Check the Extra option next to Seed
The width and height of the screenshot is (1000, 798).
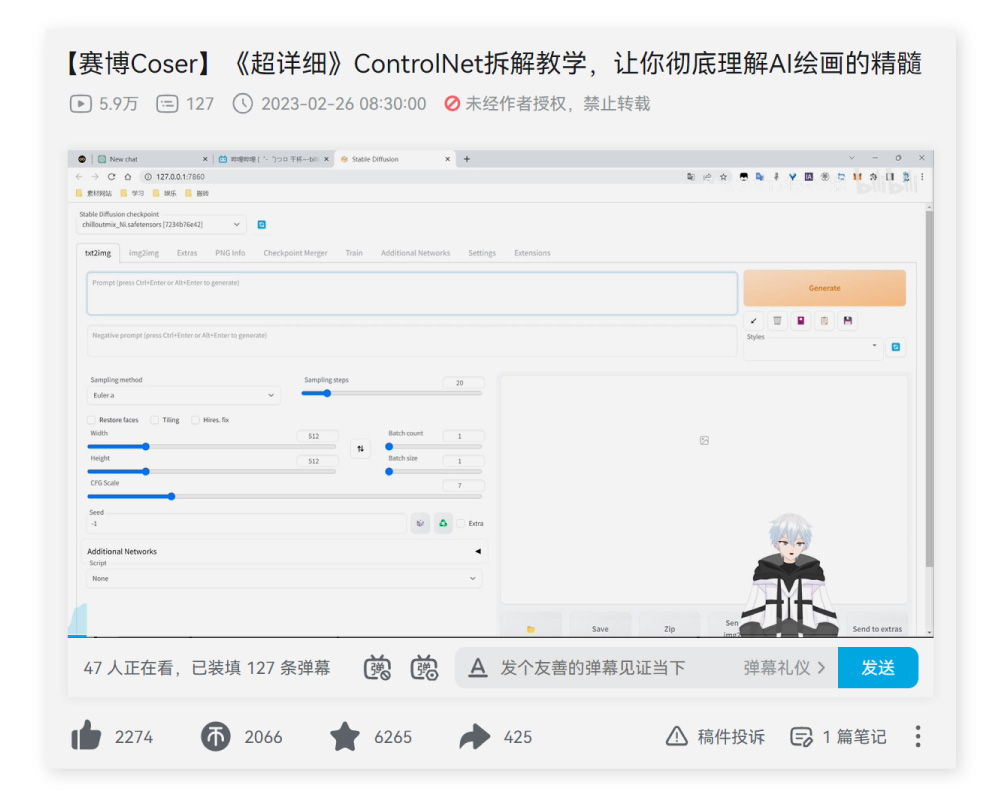click(x=460, y=523)
